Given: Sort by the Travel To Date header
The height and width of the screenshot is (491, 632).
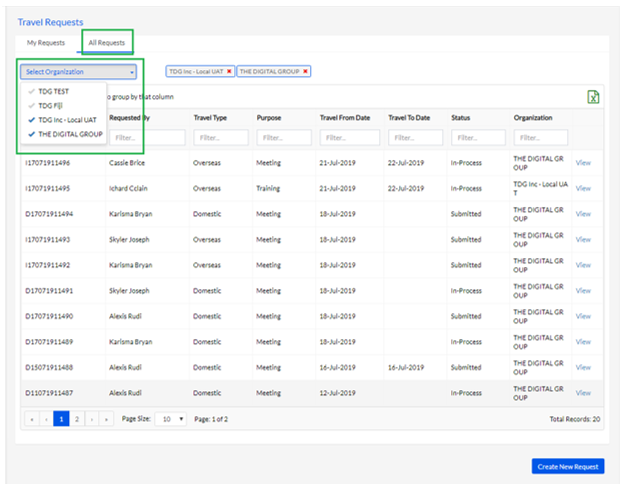Looking at the screenshot, I should click(409, 118).
